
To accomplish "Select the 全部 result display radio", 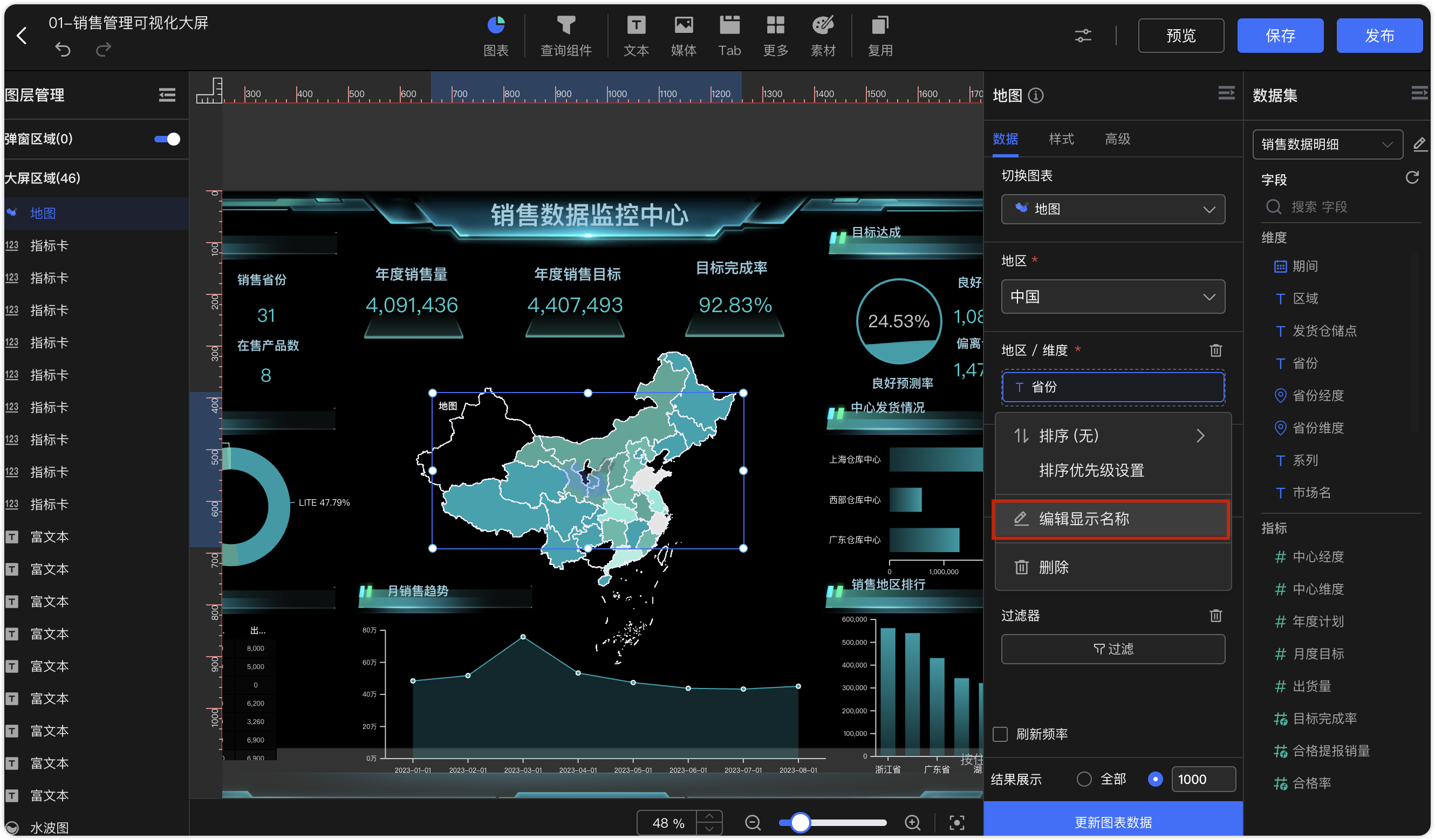I will click(x=1084, y=779).
